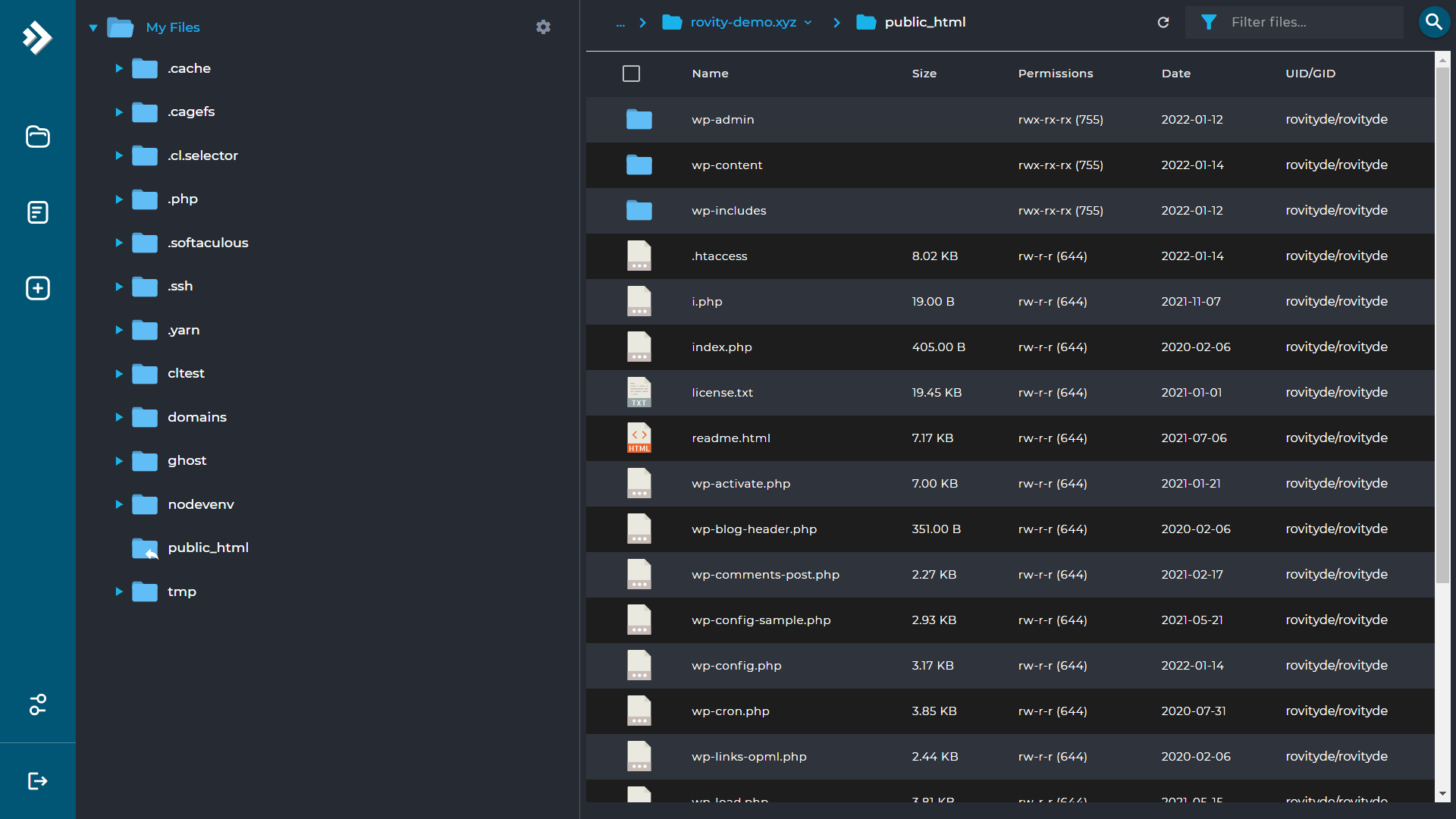
Task: Click the license.txt TXT file icon
Action: [x=639, y=393]
